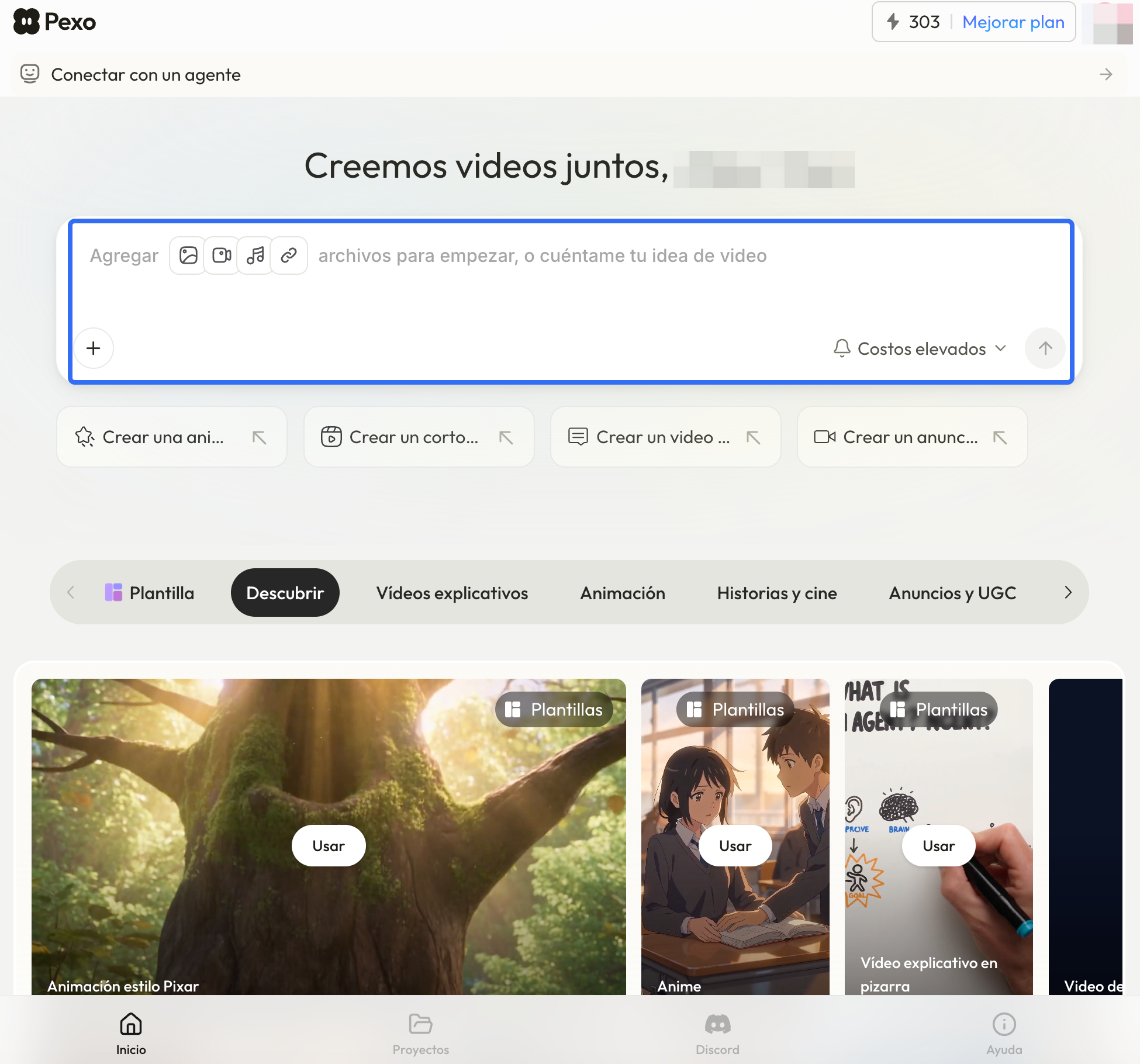Choose the Crear un corto... suggestion

click(x=419, y=437)
